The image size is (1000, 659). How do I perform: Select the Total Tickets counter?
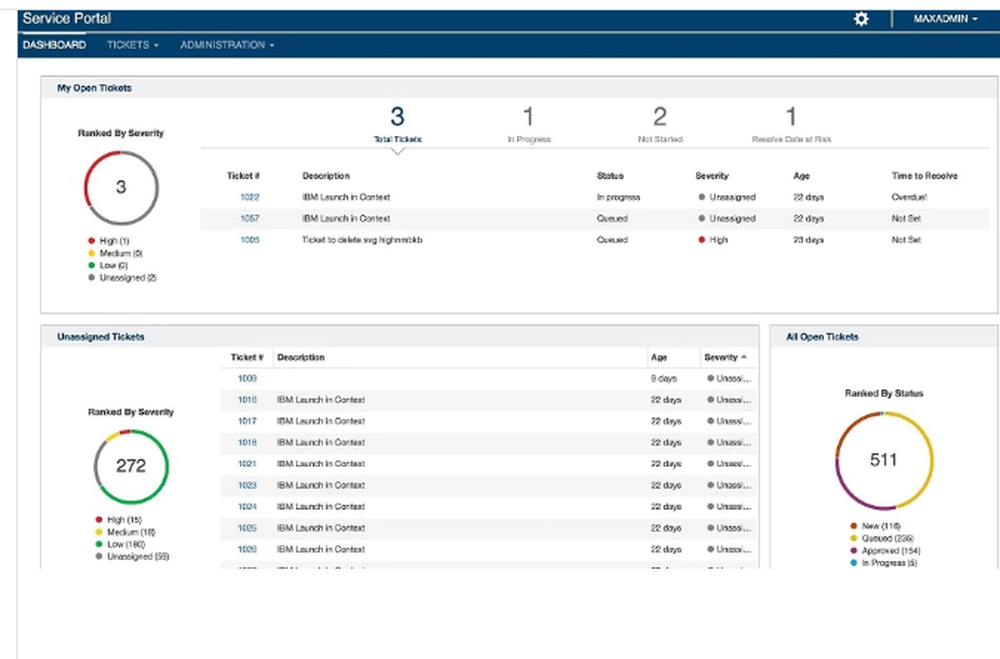click(397, 124)
